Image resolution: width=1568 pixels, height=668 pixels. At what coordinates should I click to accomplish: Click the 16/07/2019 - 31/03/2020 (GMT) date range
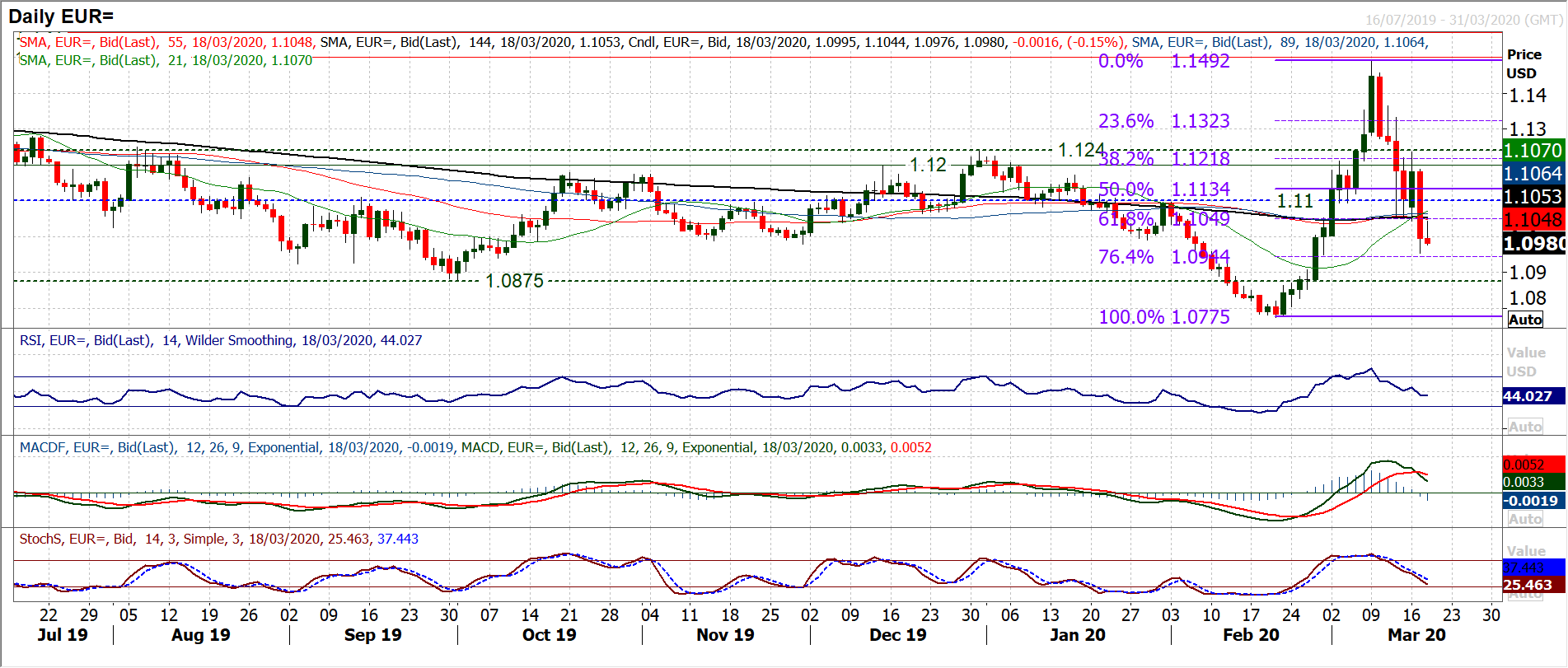point(1463,20)
